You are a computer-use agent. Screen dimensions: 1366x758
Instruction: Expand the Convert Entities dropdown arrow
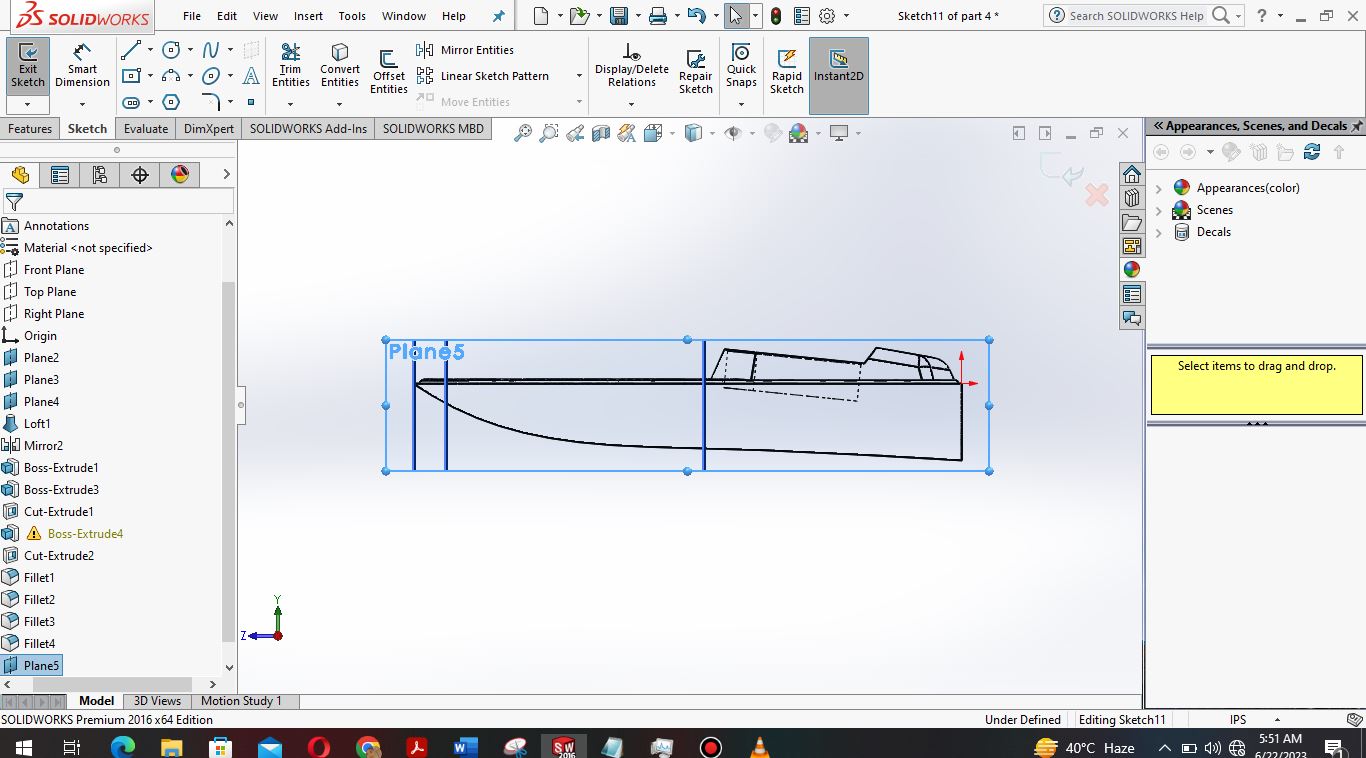340,104
